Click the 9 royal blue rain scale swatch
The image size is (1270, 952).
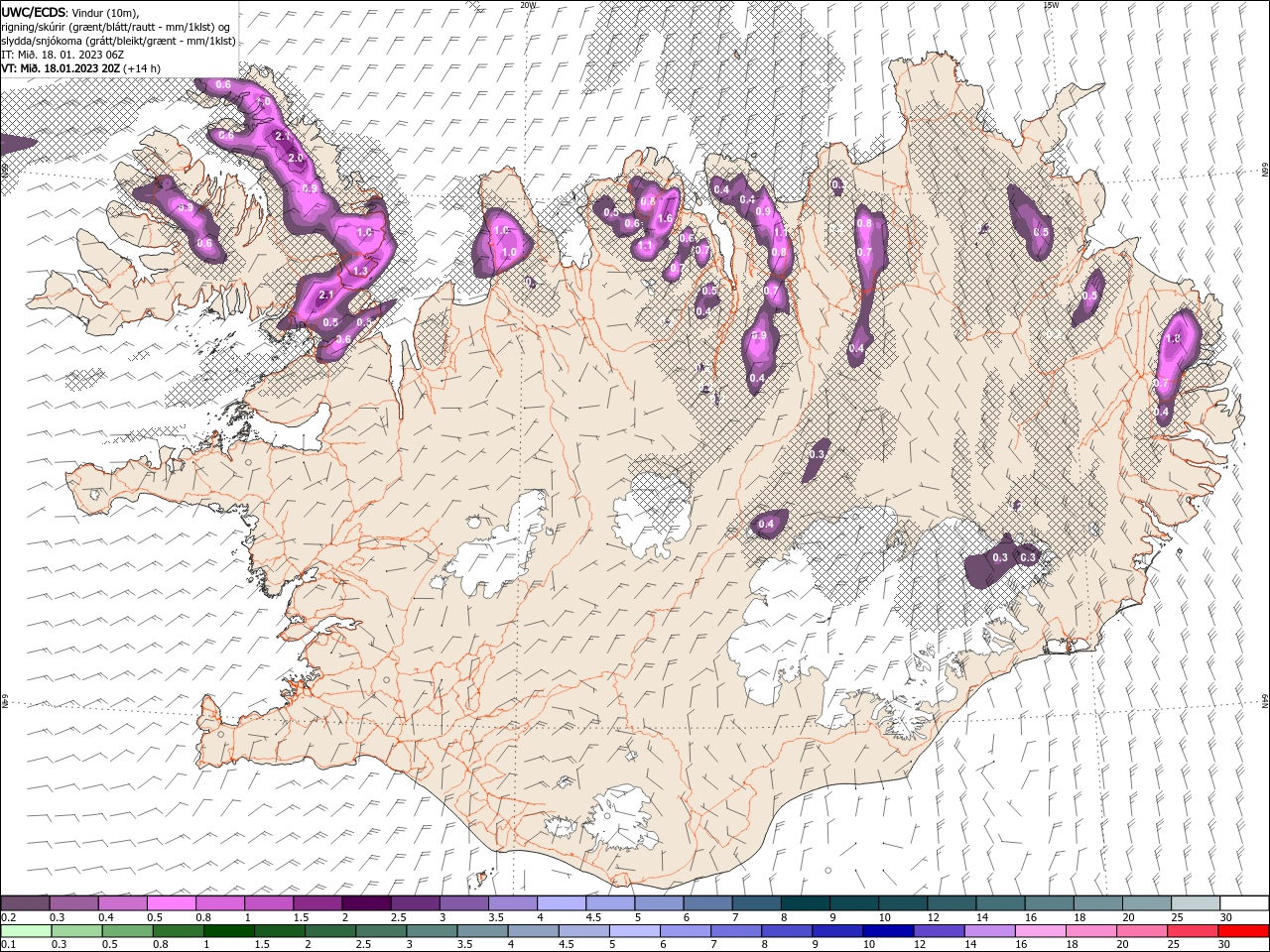tap(836, 931)
